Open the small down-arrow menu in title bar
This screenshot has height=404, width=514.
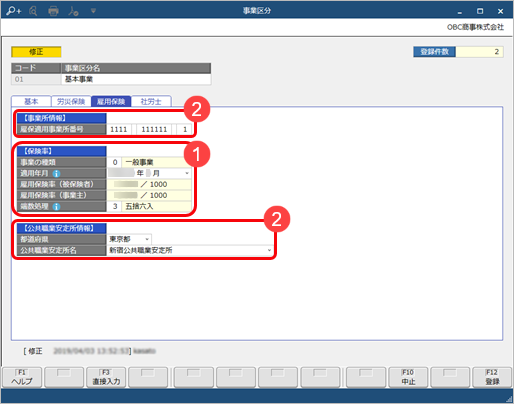[x=93, y=11]
